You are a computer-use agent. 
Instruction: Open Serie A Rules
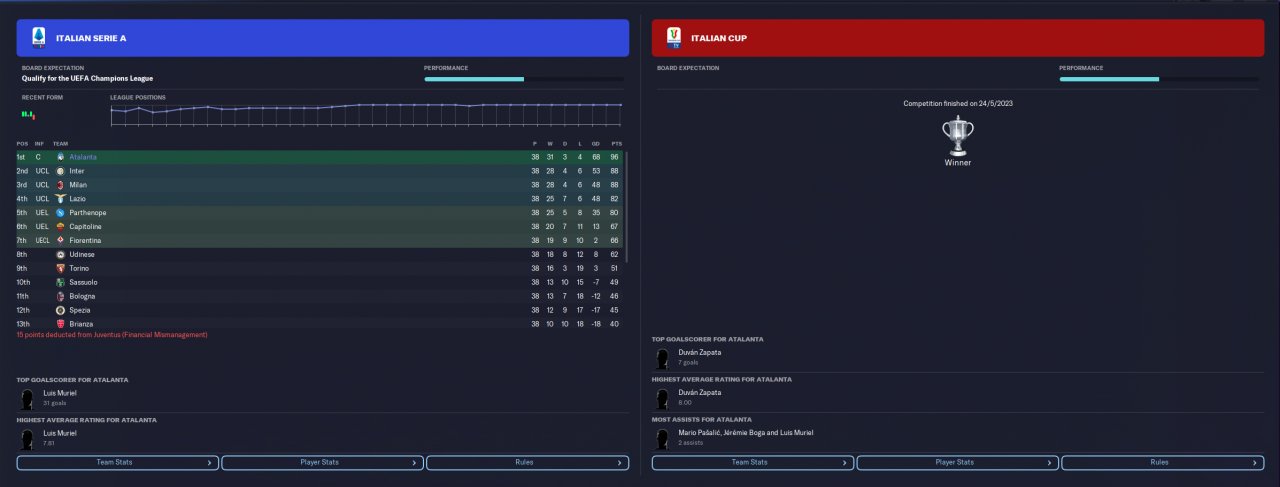point(527,463)
